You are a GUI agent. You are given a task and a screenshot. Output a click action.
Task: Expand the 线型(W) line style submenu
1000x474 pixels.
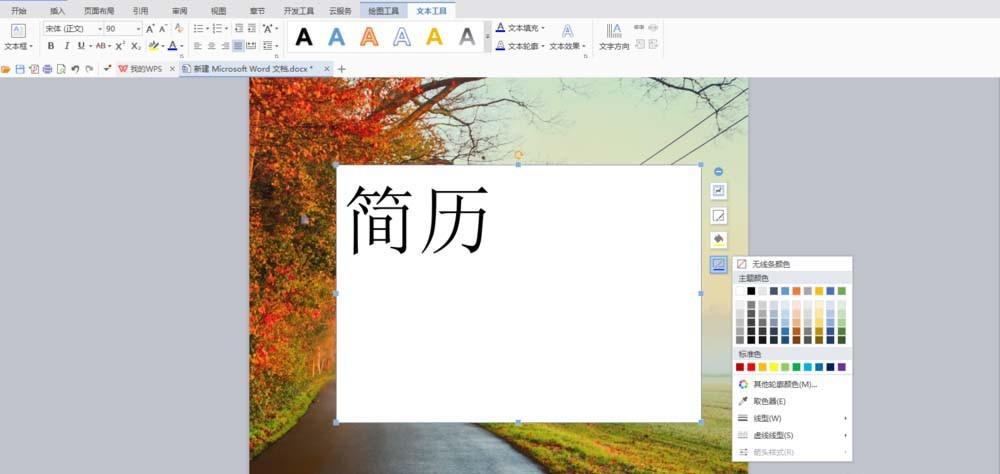pyautogui.click(x=792, y=418)
